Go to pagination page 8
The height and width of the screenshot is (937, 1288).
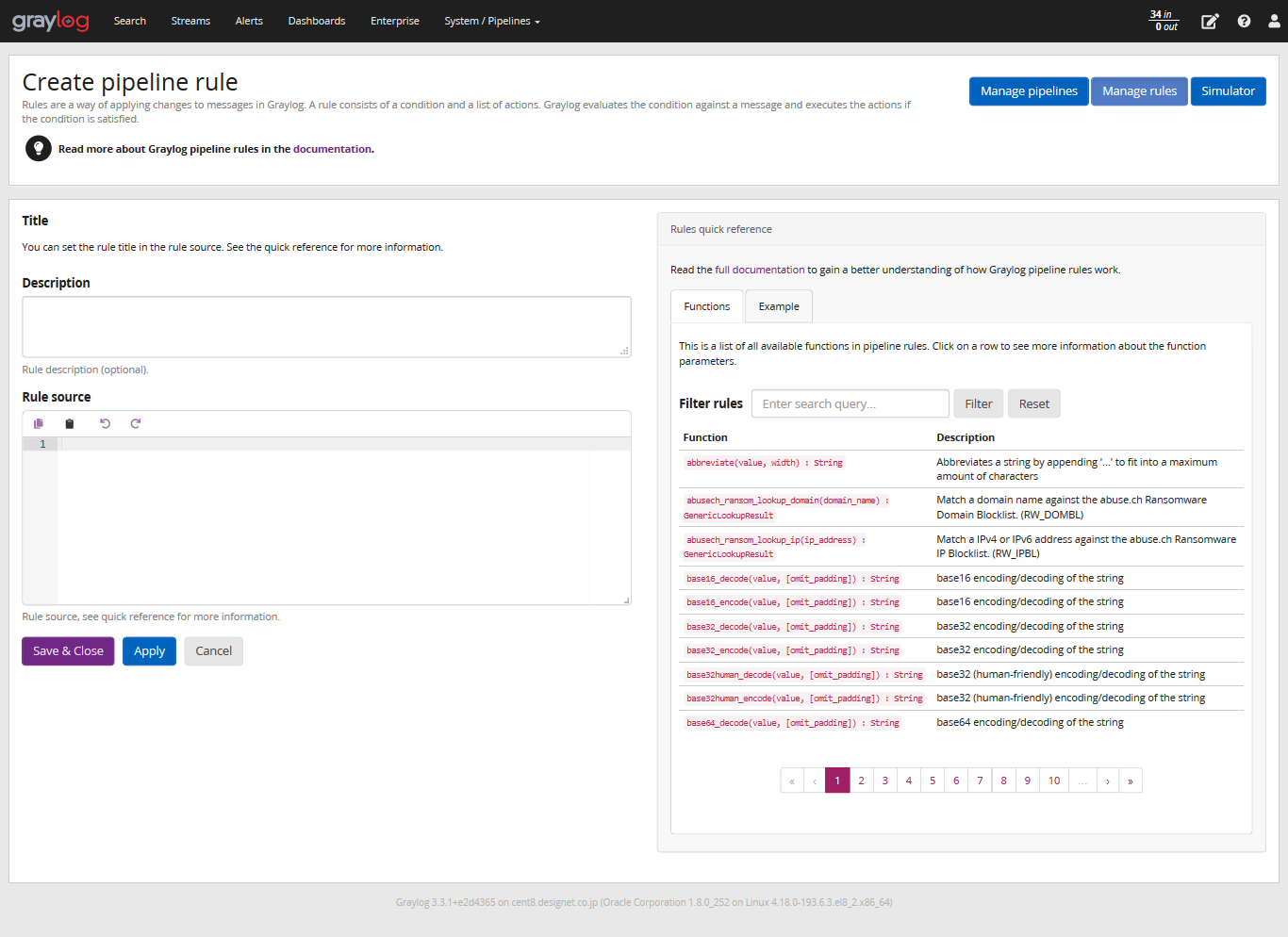click(1003, 781)
